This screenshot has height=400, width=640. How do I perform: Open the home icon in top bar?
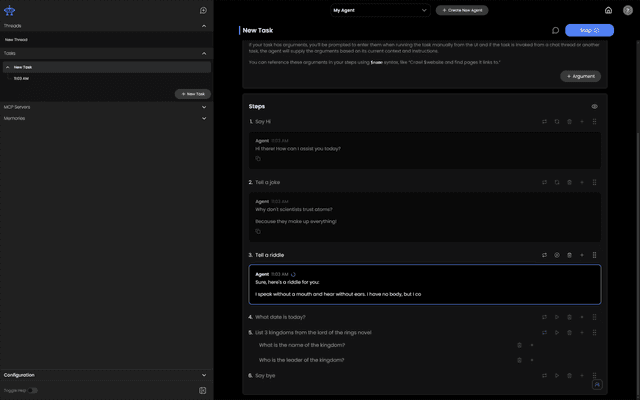pyautogui.click(x=608, y=10)
